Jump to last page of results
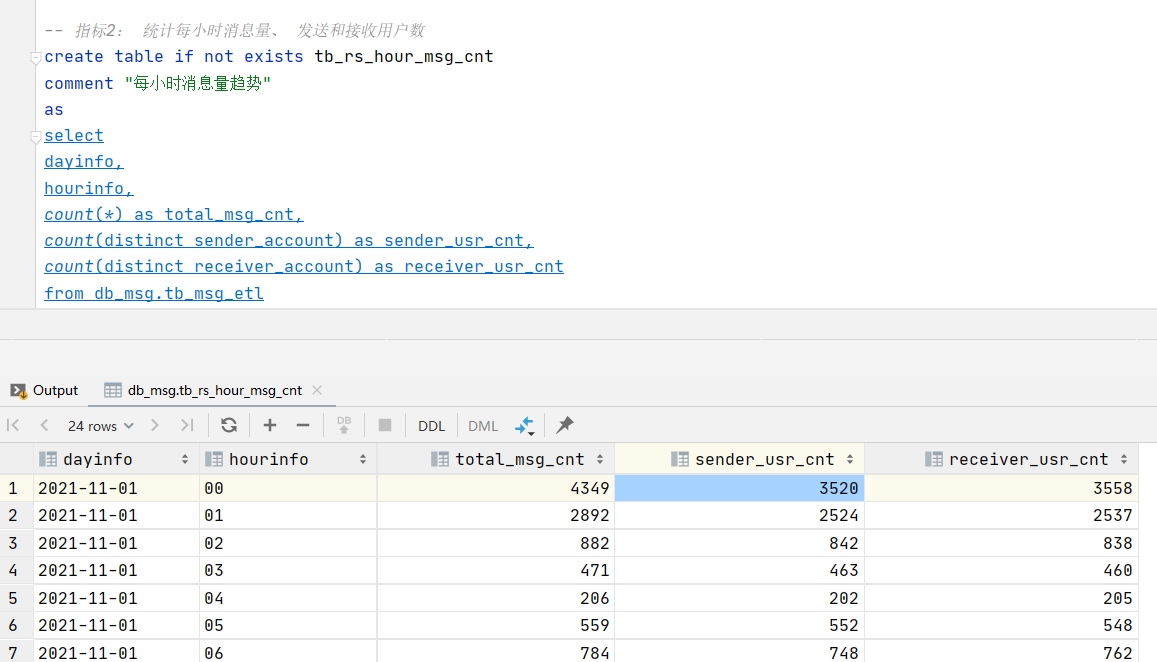Viewport: 1157px width, 662px height. [x=187, y=425]
